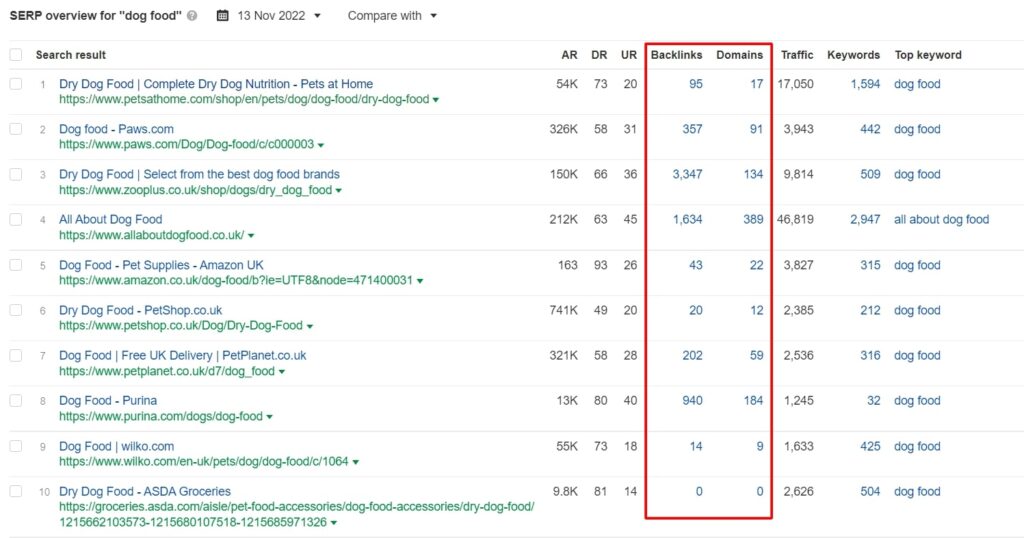Expand the purina.com URL dropdown arrow
Image resolution: width=1024 pixels, height=538 pixels.
(269, 417)
